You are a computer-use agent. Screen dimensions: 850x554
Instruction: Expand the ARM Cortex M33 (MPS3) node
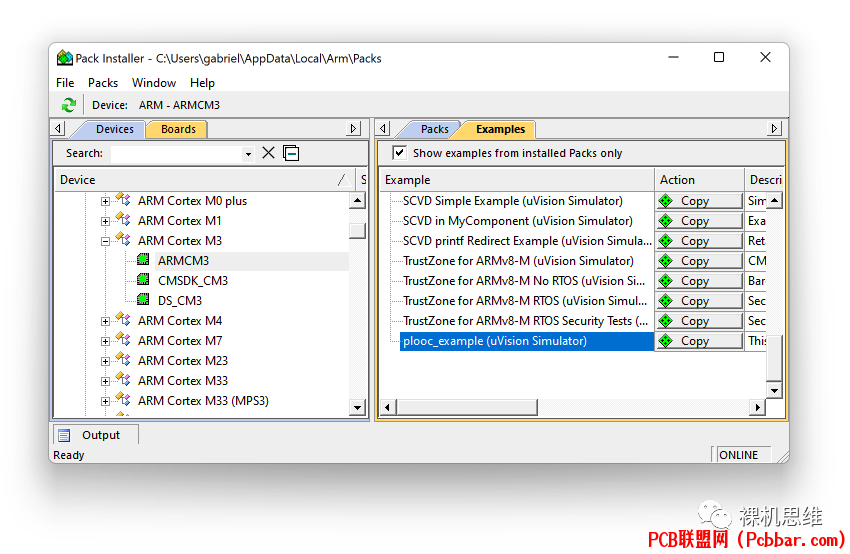pyautogui.click(x=106, y=402)
